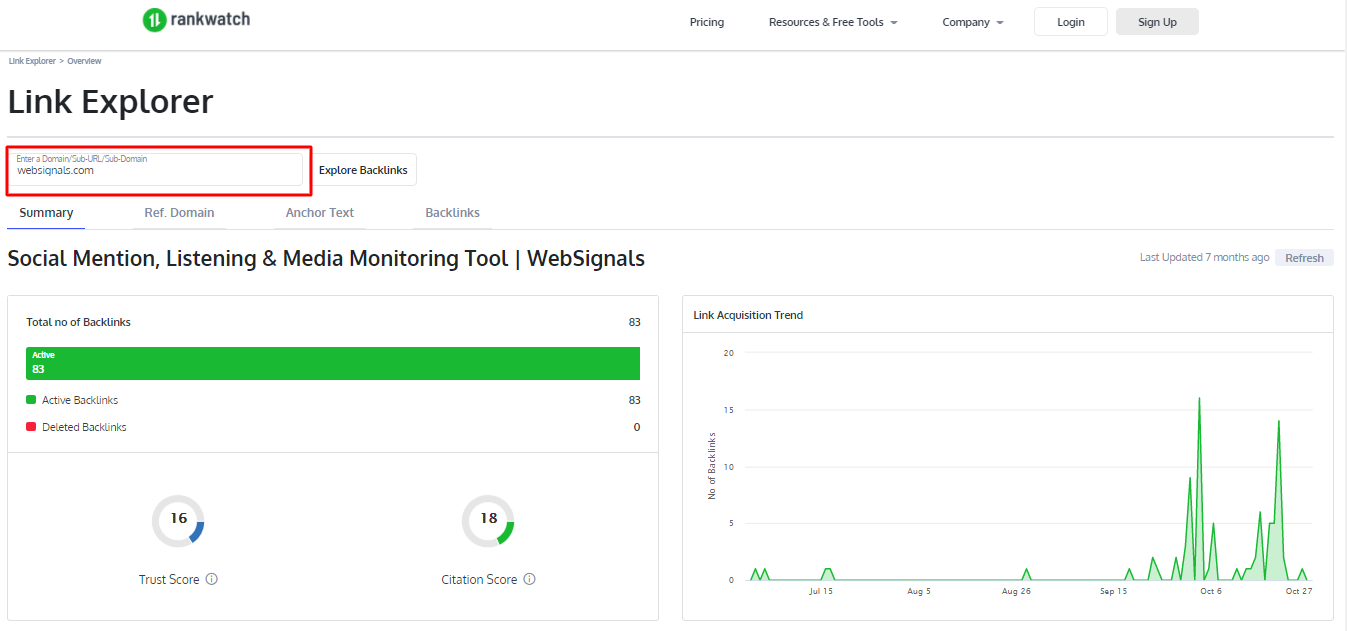Click Last Updated 7 months ago text
1347x631 pixels.
[1204, 258]
